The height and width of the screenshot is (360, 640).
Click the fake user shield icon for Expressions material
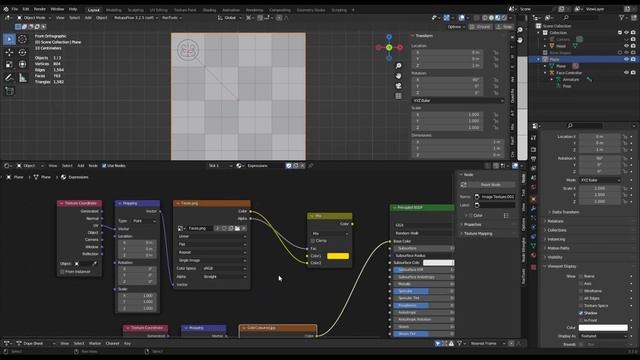[x=289, y=166]
